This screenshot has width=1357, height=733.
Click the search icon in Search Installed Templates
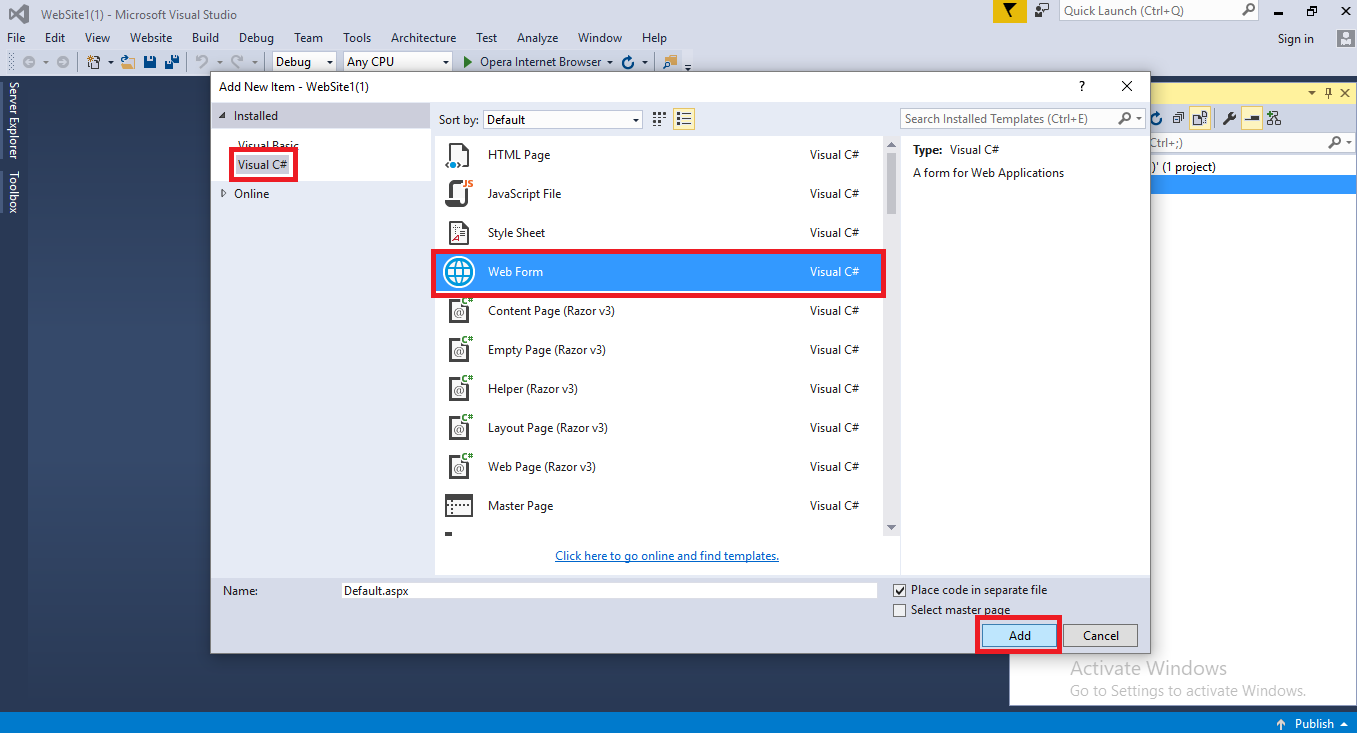tap(1126, 118)
